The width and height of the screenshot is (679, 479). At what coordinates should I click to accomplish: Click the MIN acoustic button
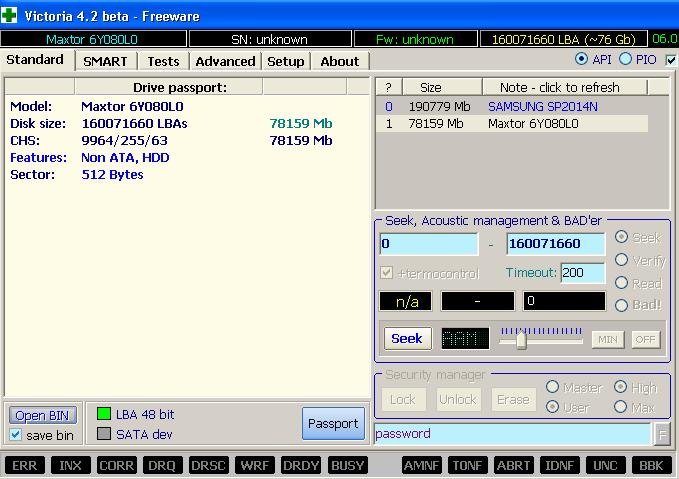tap(608, 339)
